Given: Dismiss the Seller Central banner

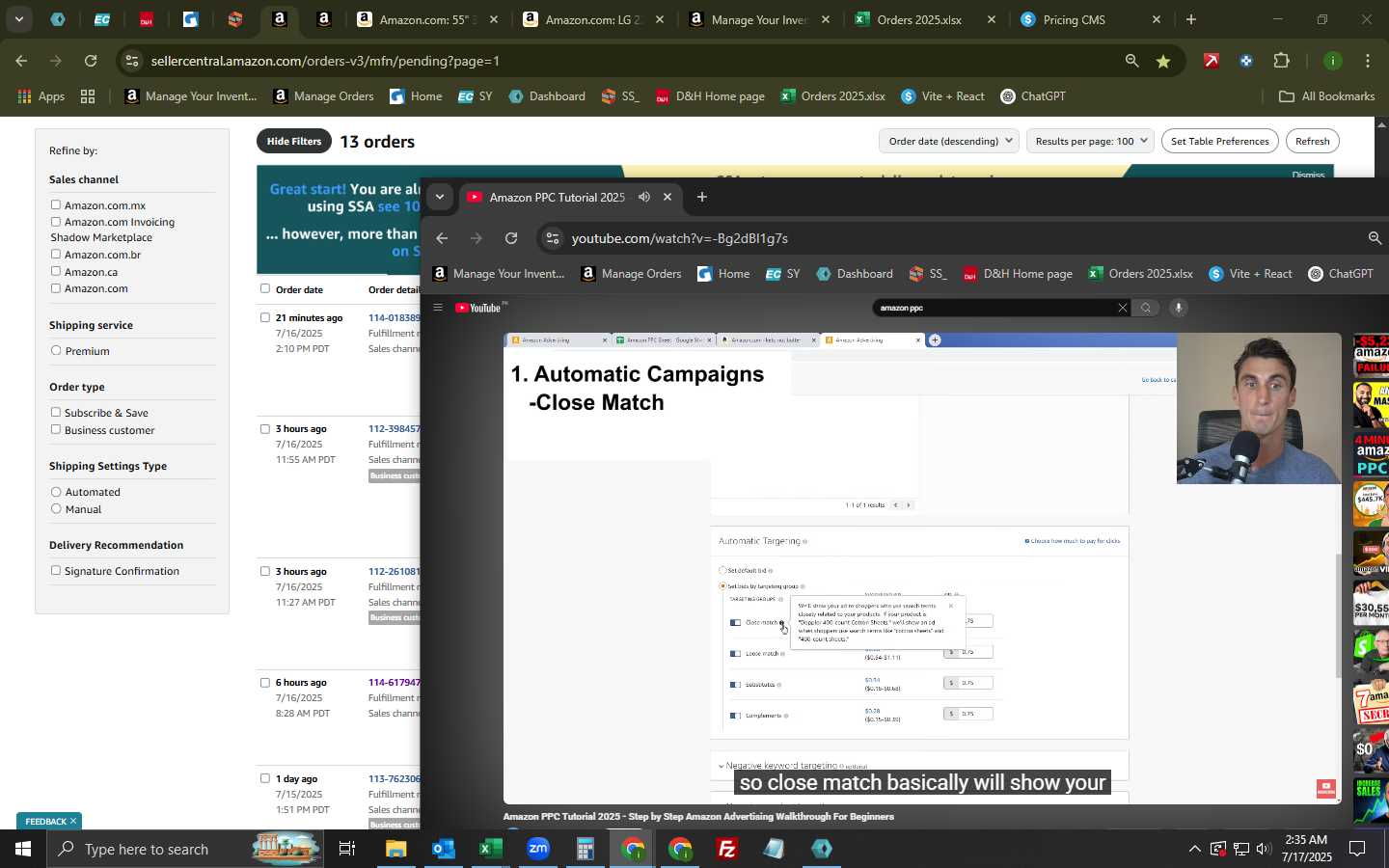Looking at the screenshot, I should pos(1308,175).
